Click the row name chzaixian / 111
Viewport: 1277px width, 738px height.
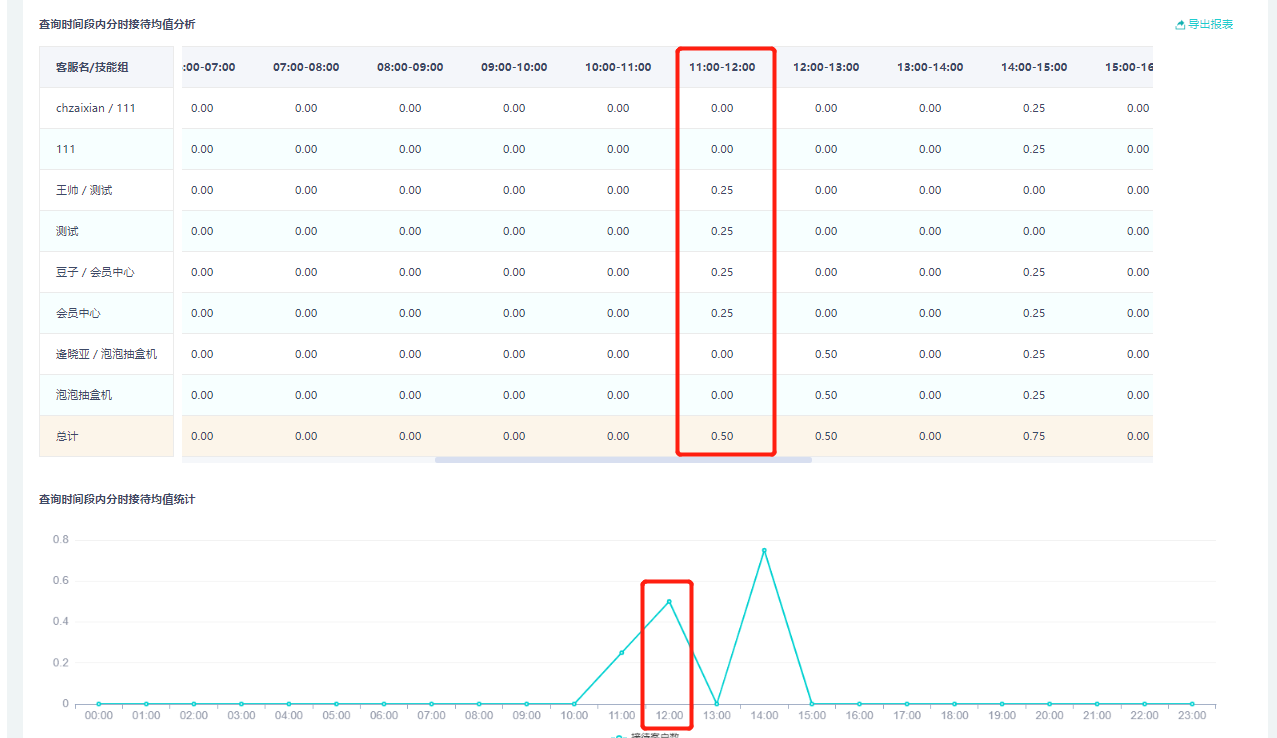click(x=96, y=108)
